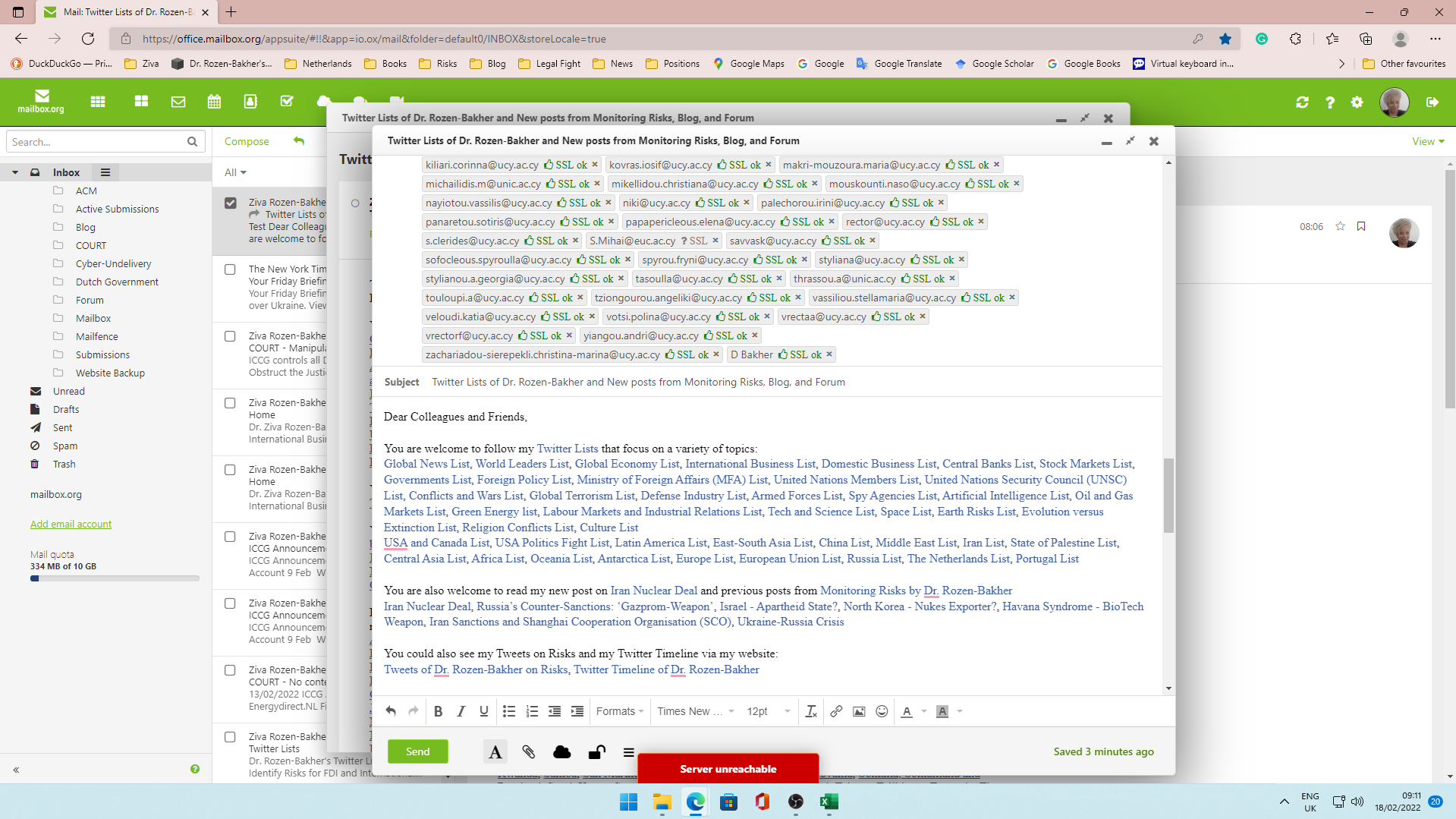Check the last Twitter Lists email checkbox
The image size is (1456, 819).
tap(230, 737)
